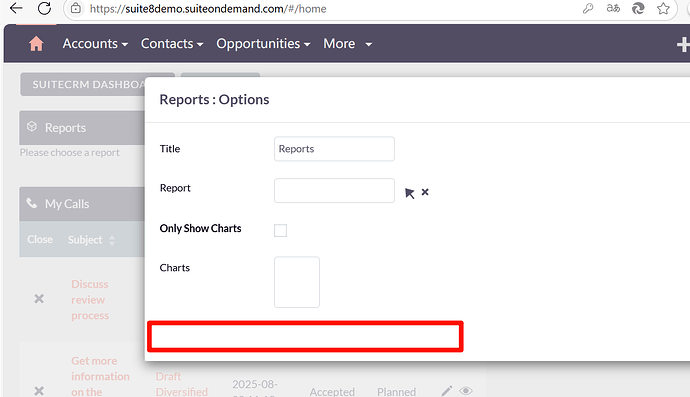Expand the Opportunities dropdown

tap(263, 44)
